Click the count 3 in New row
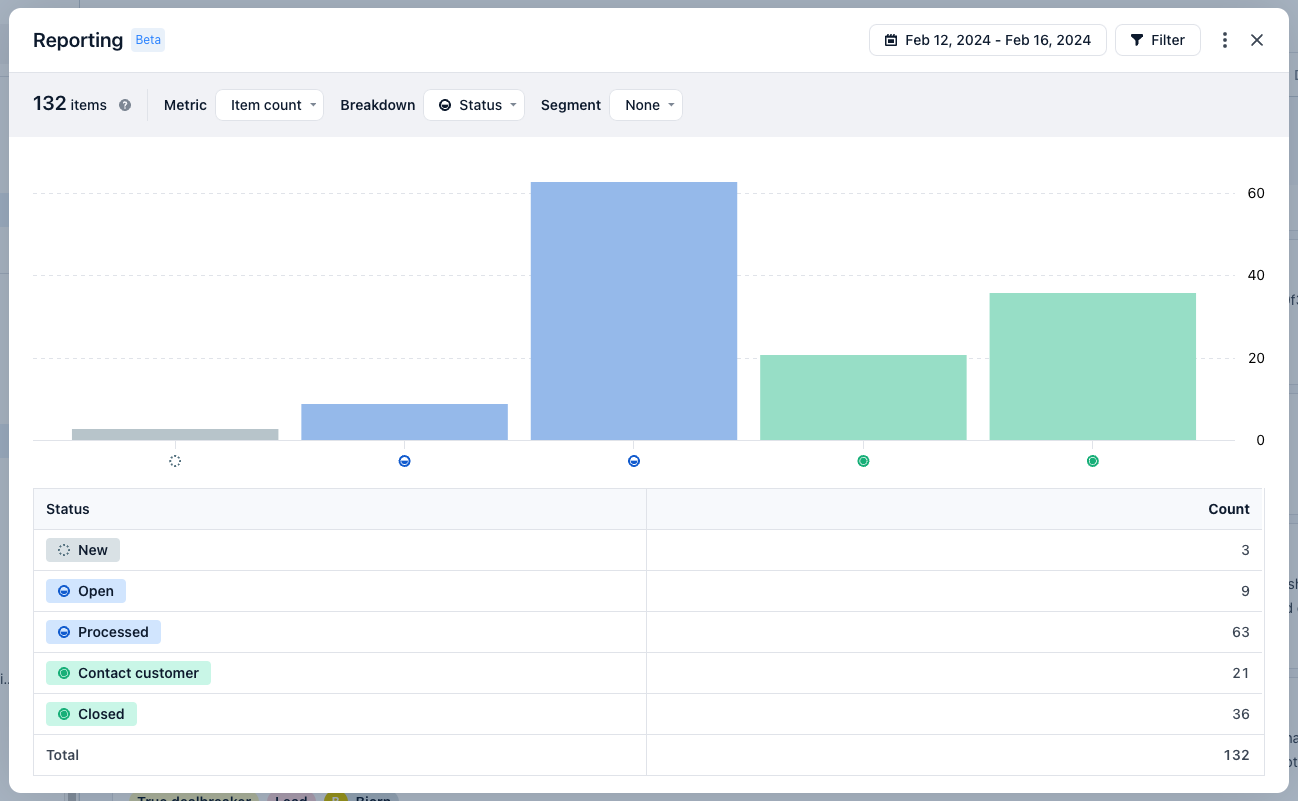Image resolution: width=1298 pixels, height=801 pixels. (1246, 550)
